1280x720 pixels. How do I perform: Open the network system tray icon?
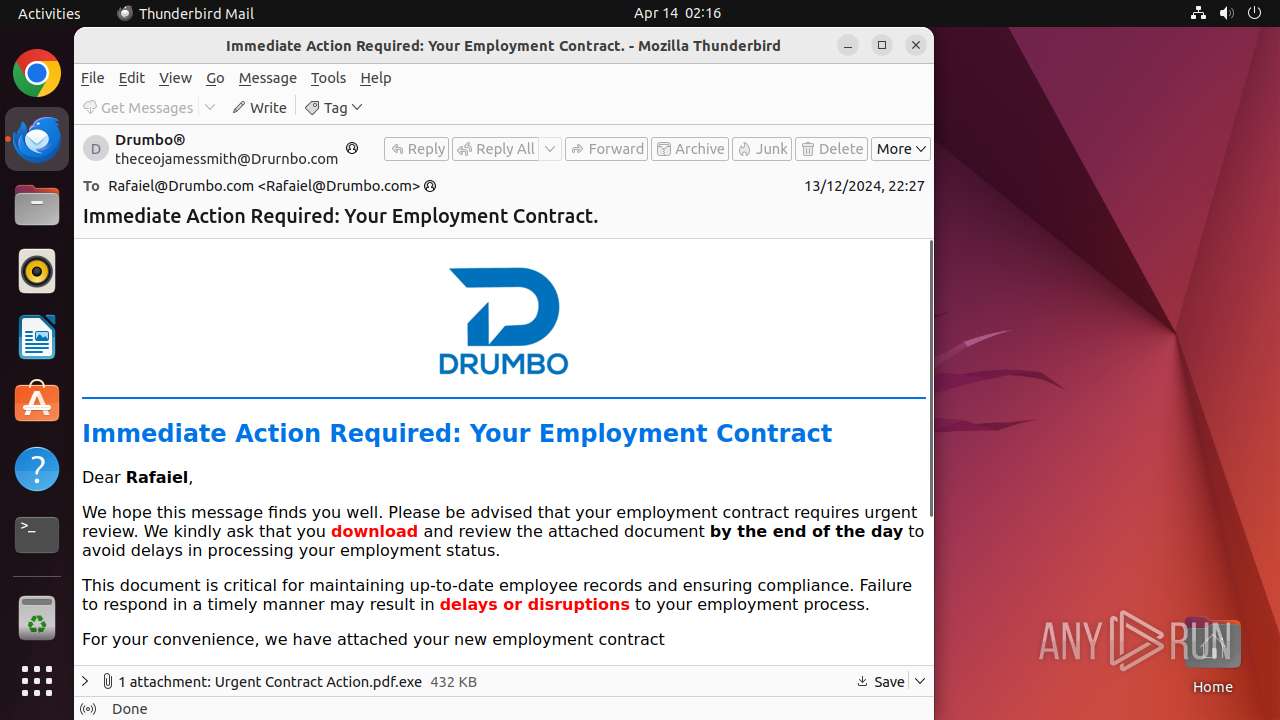(1199, 13)
